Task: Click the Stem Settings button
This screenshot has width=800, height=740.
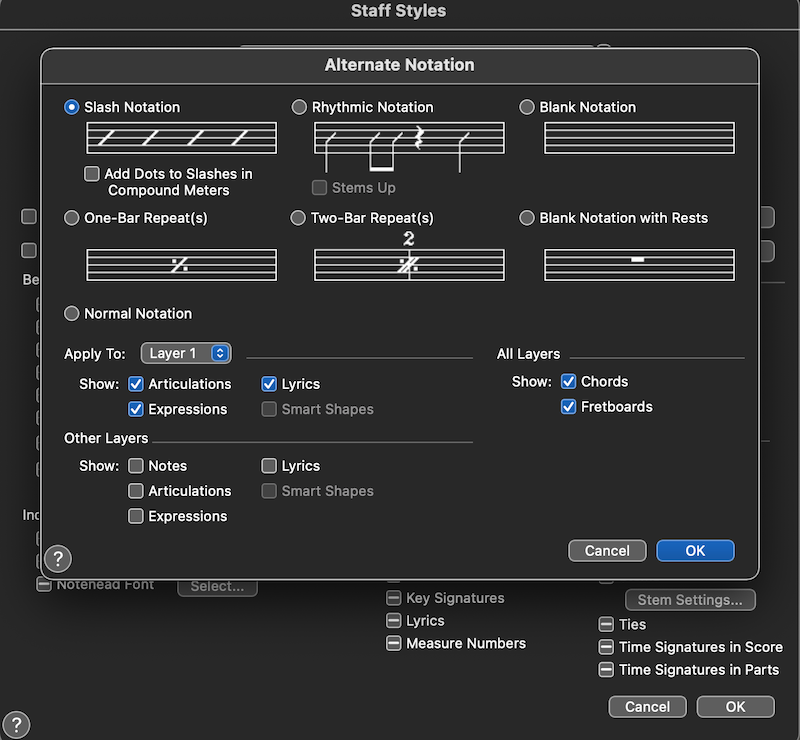Action: point(690,600)
